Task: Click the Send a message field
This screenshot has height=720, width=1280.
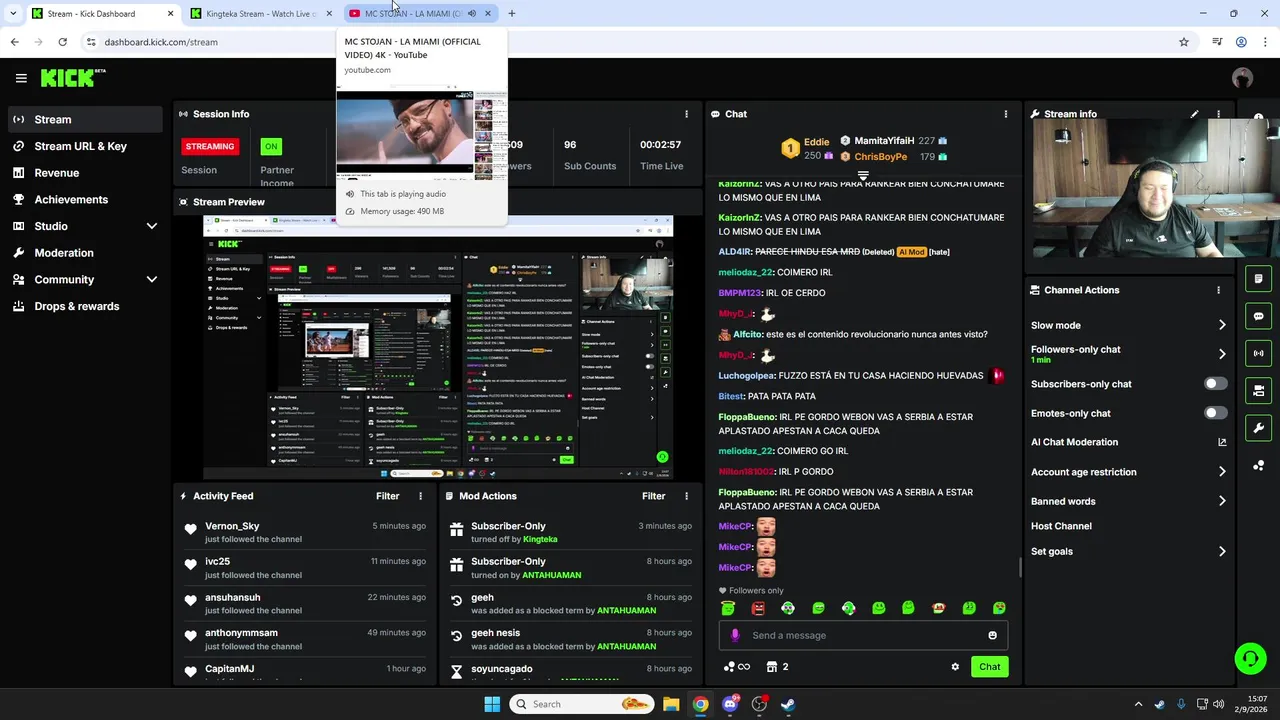Action: click(863, 635)
